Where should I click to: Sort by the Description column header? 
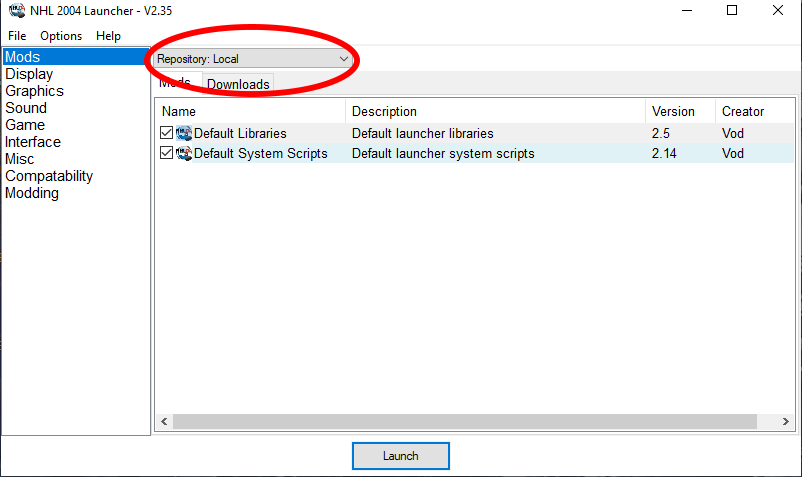click(x=495, y=111)
